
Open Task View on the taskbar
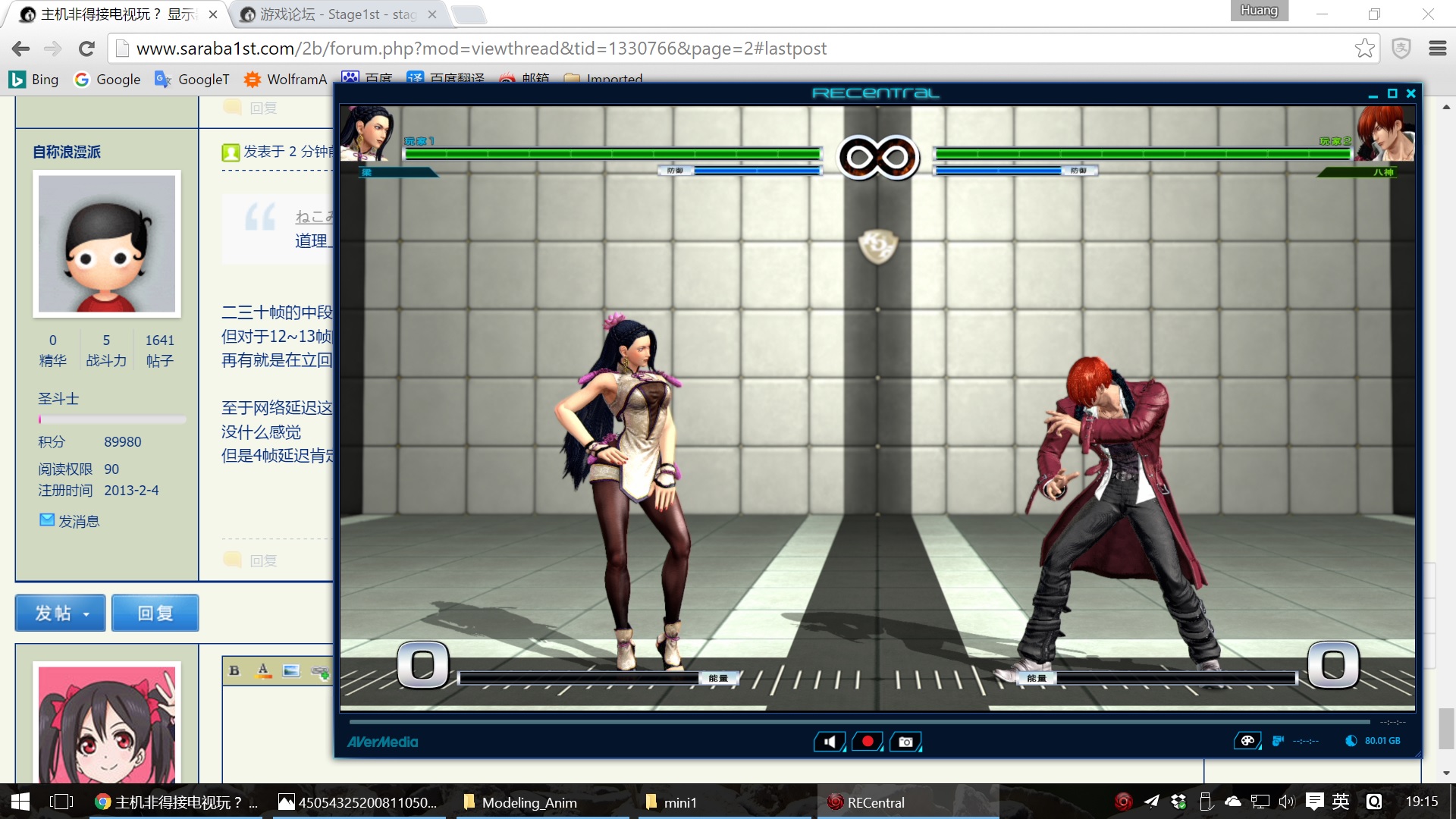pos(61,802)
